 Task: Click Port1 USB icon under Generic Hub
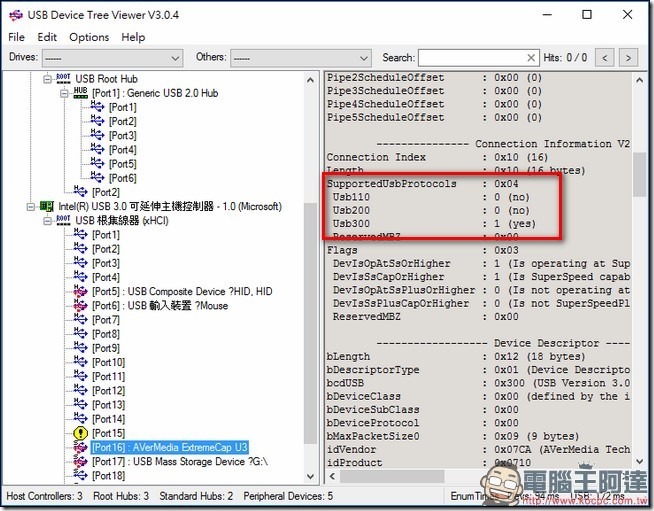[97, 106]
